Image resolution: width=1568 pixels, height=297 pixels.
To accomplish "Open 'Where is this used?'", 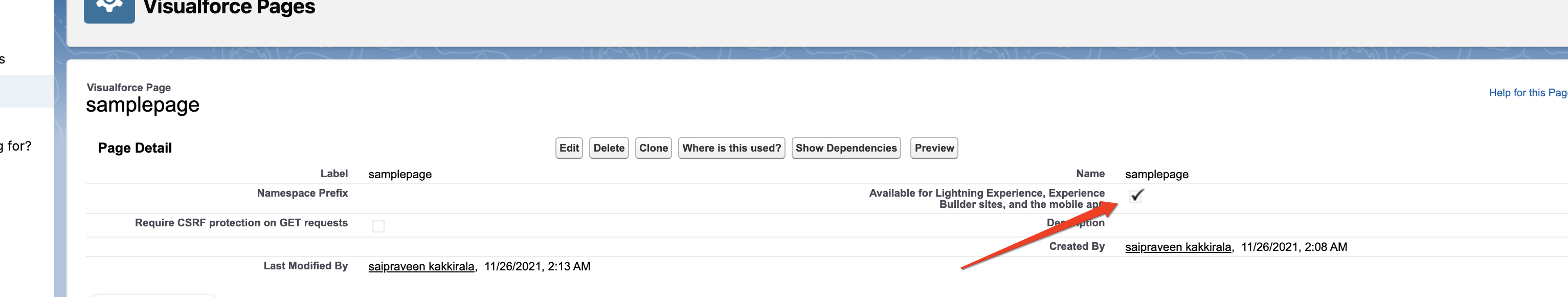I will tap(731, 148).
